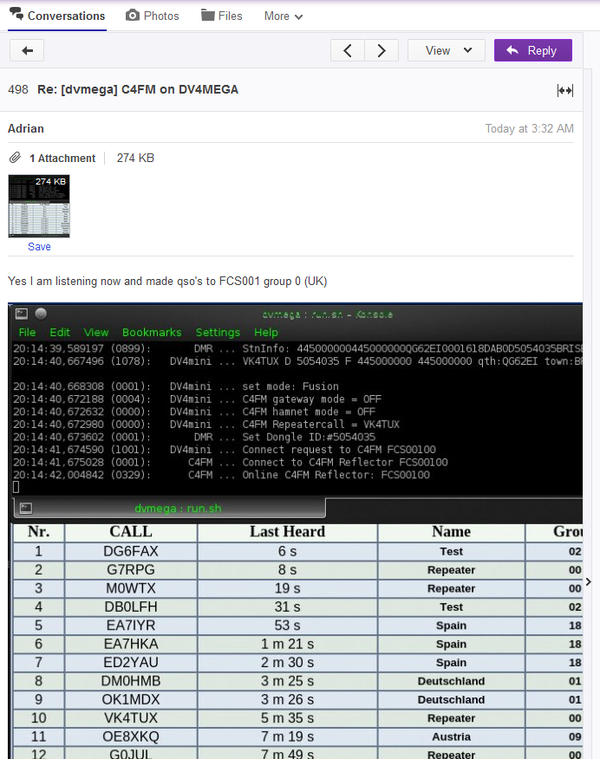Click the timestamp Today at 3:32 AM
Viewport: 600px width, 759px height.
click(529, 129)
